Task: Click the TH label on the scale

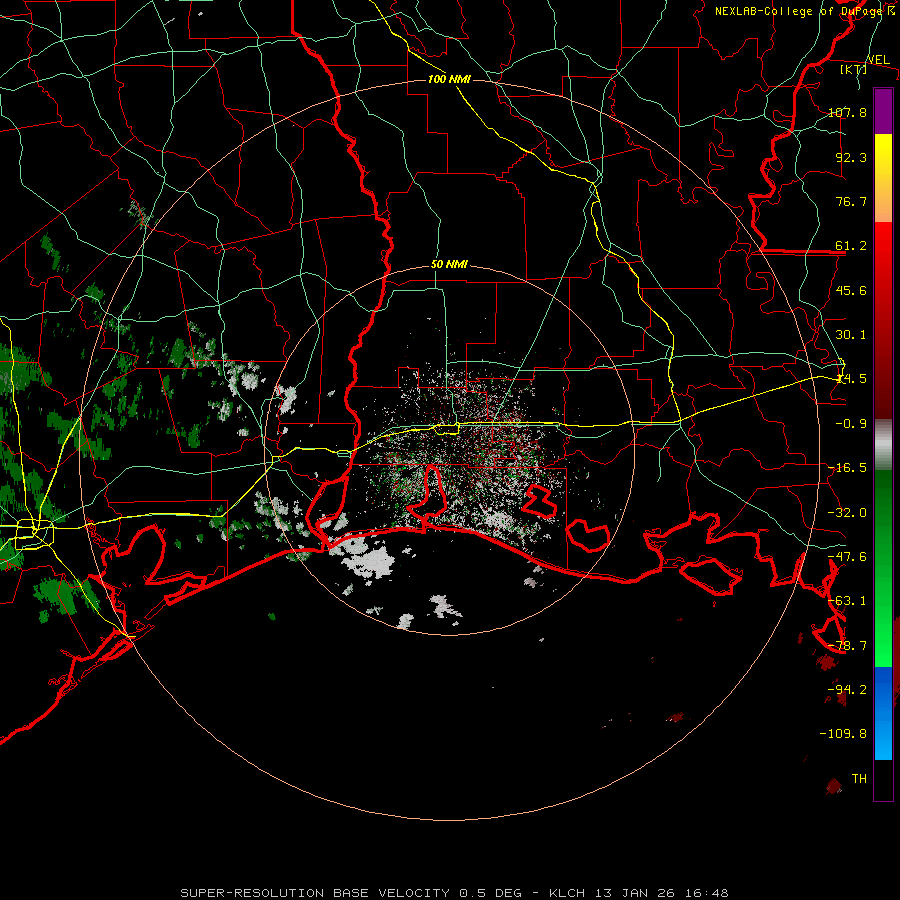Action: pos(859,779)
